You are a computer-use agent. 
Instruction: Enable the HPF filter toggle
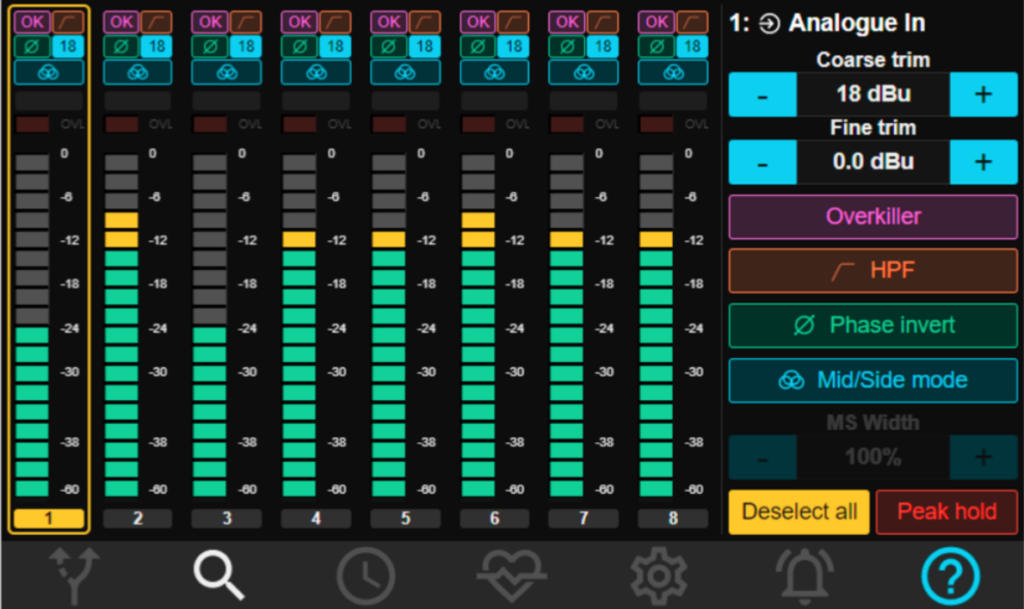[873, 271]
